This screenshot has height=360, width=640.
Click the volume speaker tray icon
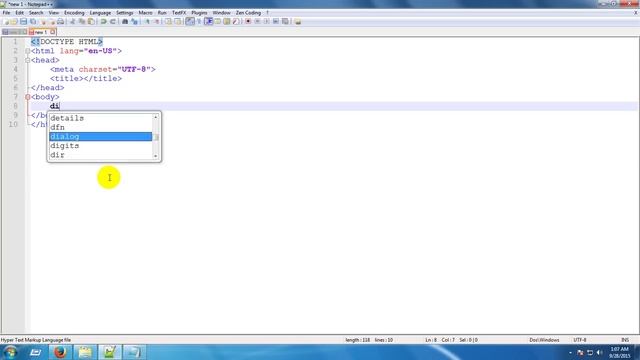click(599, 352)
